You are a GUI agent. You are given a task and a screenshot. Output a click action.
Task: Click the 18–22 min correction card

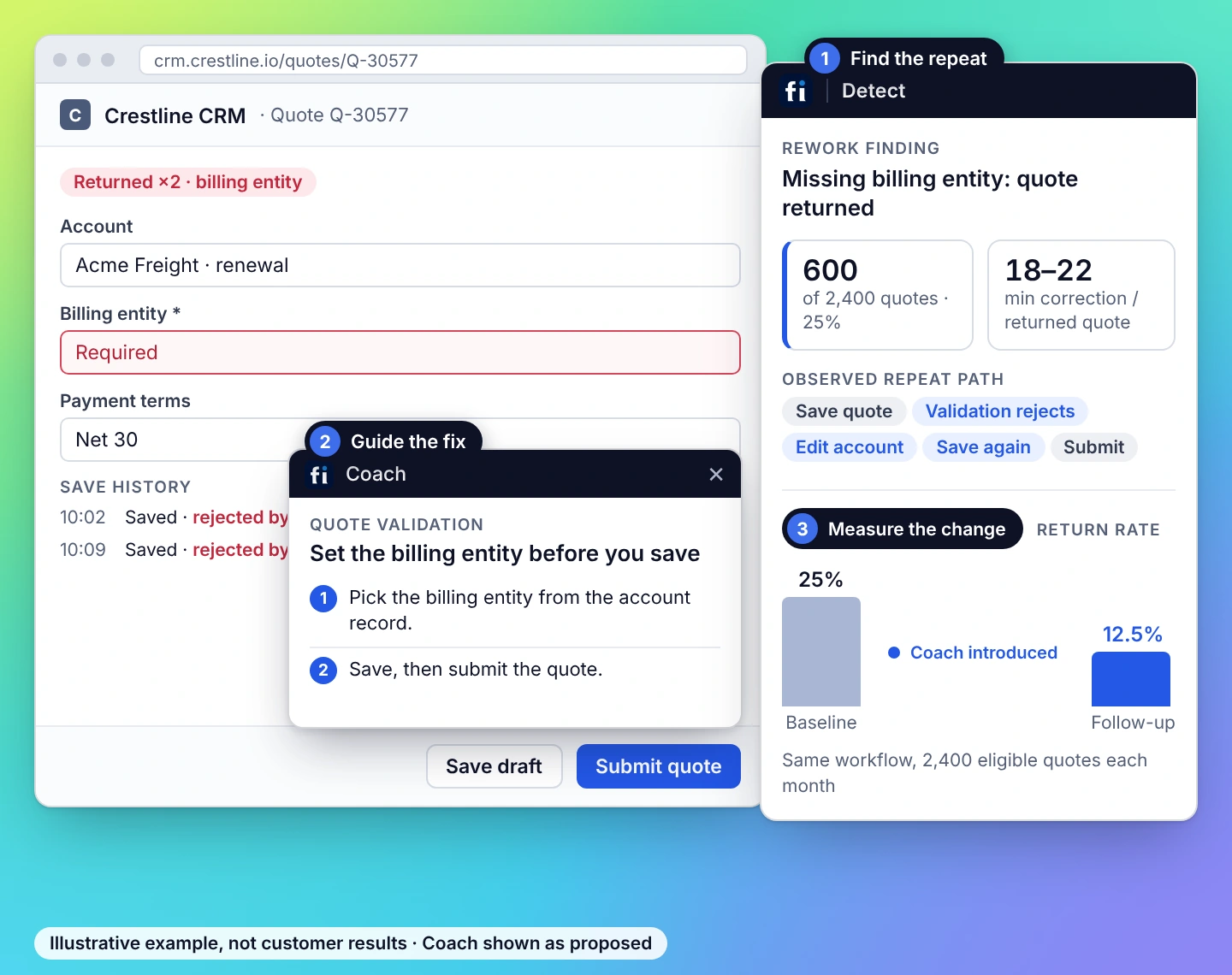1081,295
